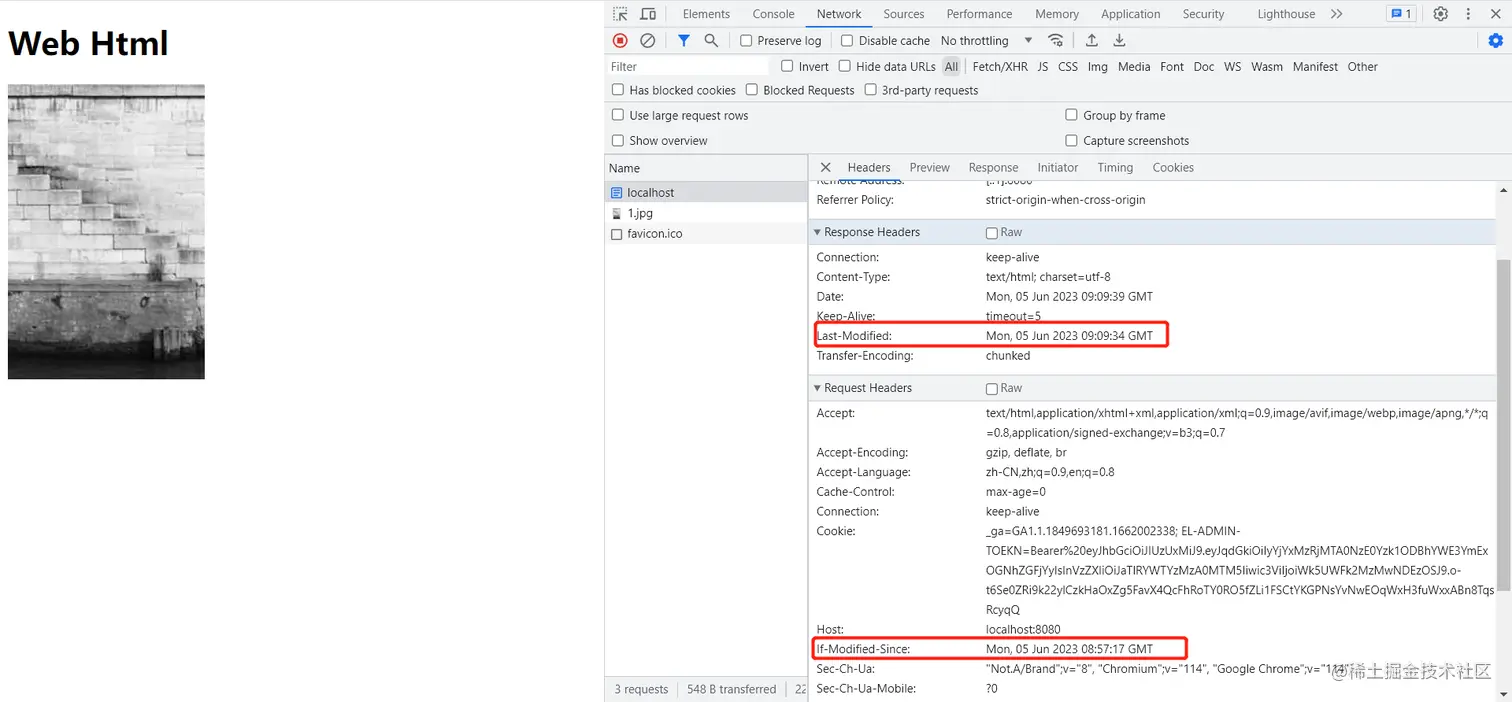
Task: Enable Show overview checkbox
Action: pos(618,140)
